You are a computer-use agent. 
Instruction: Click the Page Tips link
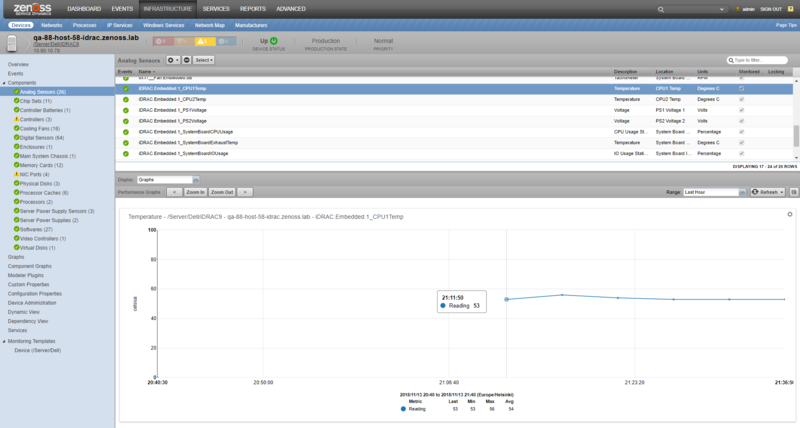click(786, 25)
